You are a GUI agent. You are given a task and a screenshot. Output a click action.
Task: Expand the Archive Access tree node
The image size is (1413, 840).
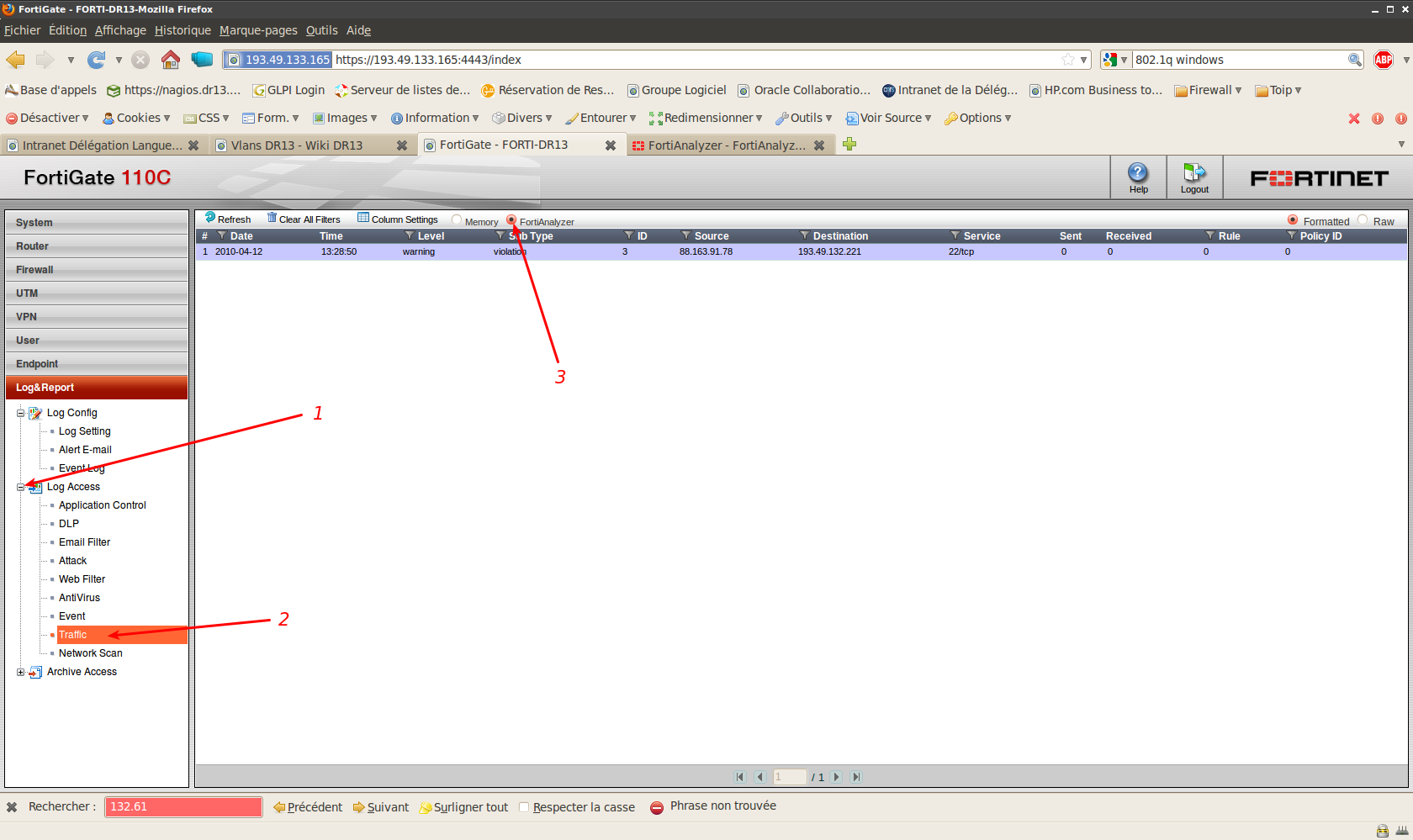[x=21, y=672]
